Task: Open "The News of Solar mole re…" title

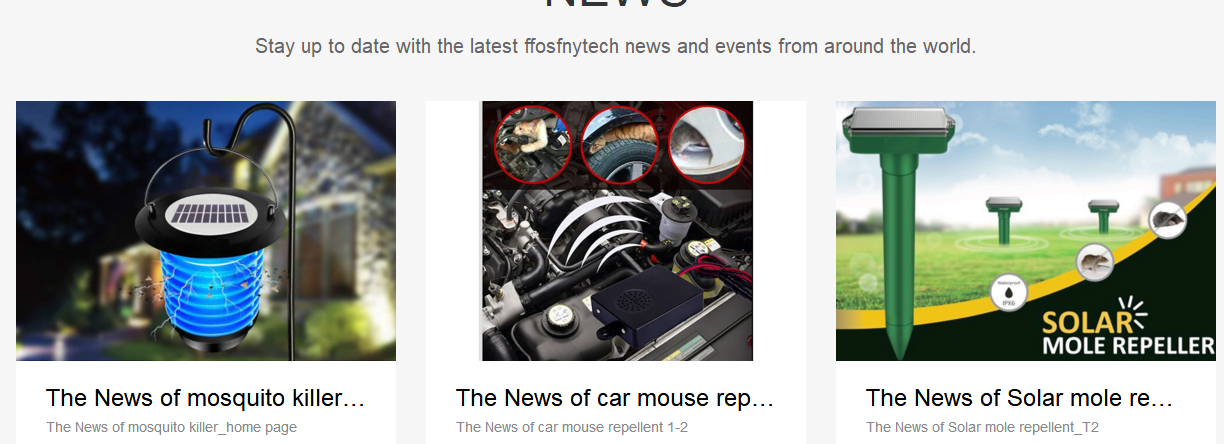Action: tap(1020, 398)
